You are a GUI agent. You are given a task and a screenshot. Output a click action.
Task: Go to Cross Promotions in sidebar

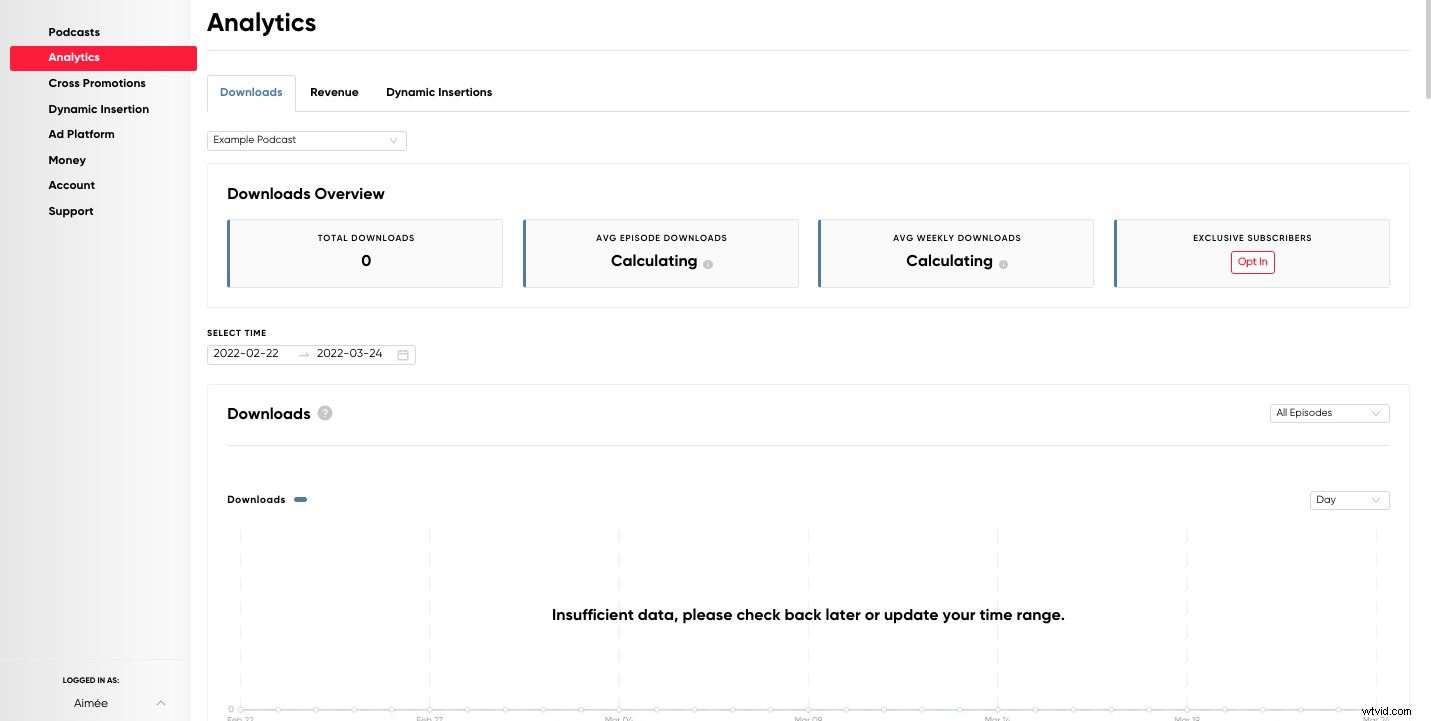(x=97, y=83)
